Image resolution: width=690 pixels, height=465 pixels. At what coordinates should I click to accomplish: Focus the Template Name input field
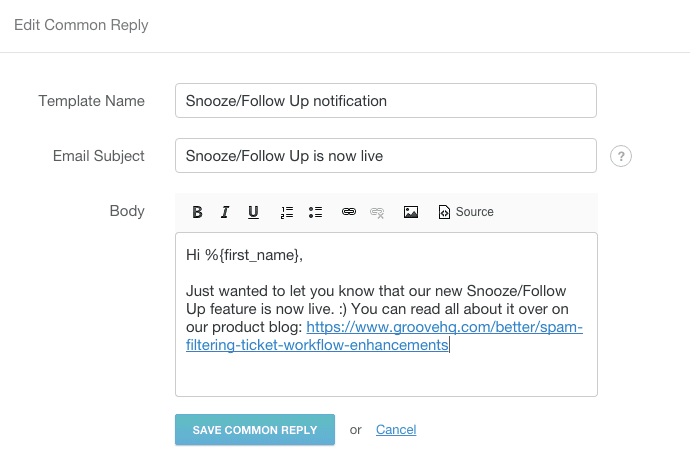[385, 101]
